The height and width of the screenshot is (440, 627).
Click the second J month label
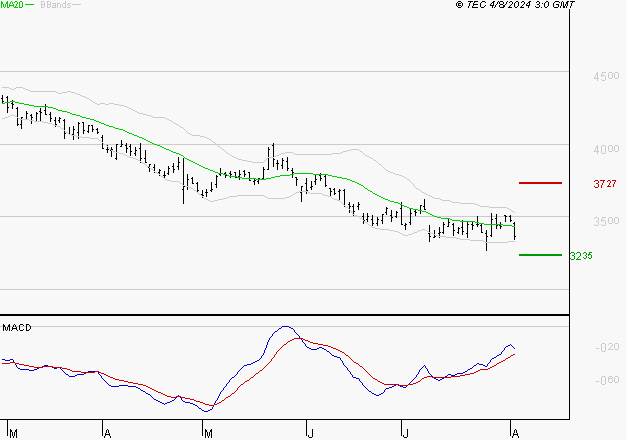click(x=405, y=433)
